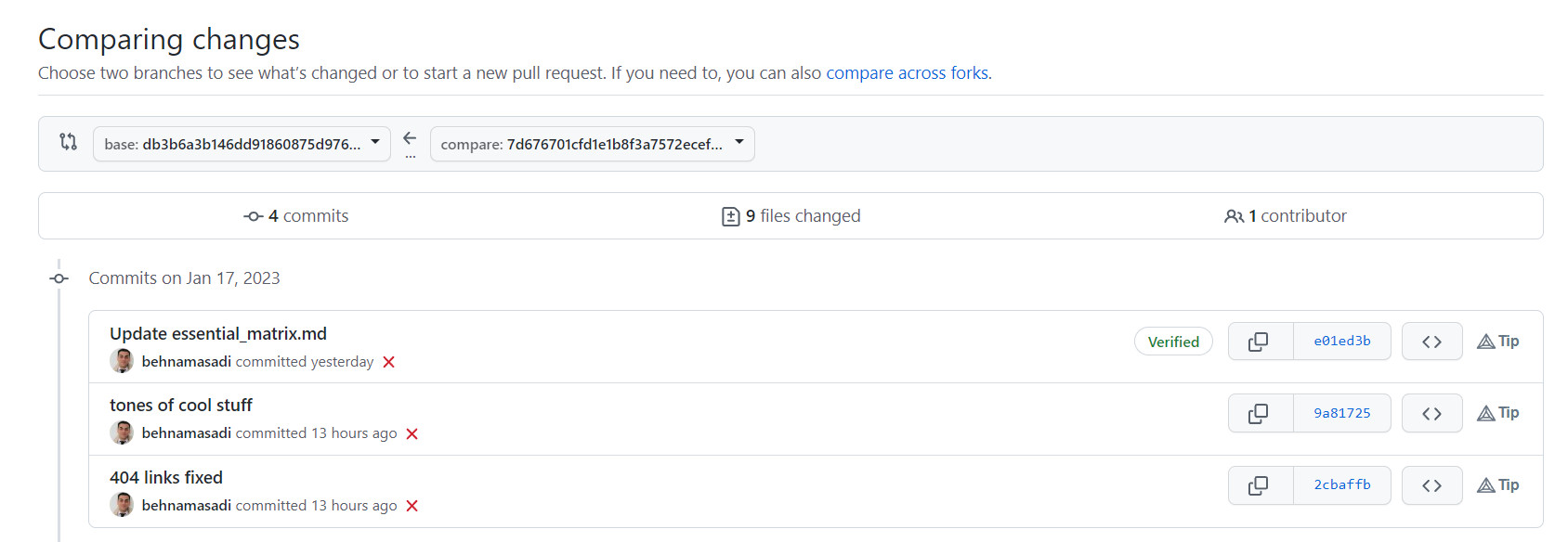
Task: Open the compare branch dropdown
Action: tap(592, 144)
